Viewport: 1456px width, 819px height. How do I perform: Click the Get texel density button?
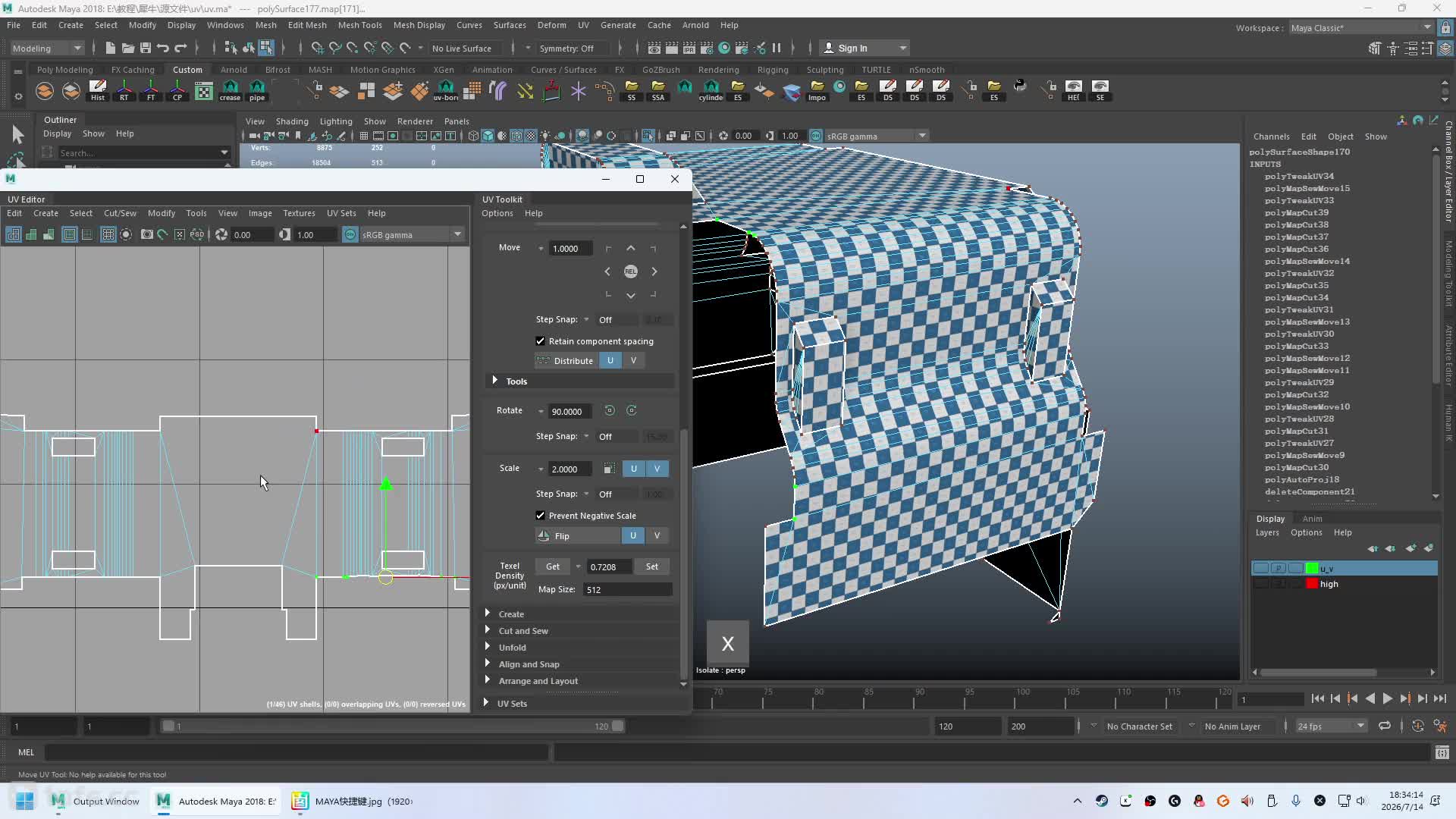click(553, 566)
